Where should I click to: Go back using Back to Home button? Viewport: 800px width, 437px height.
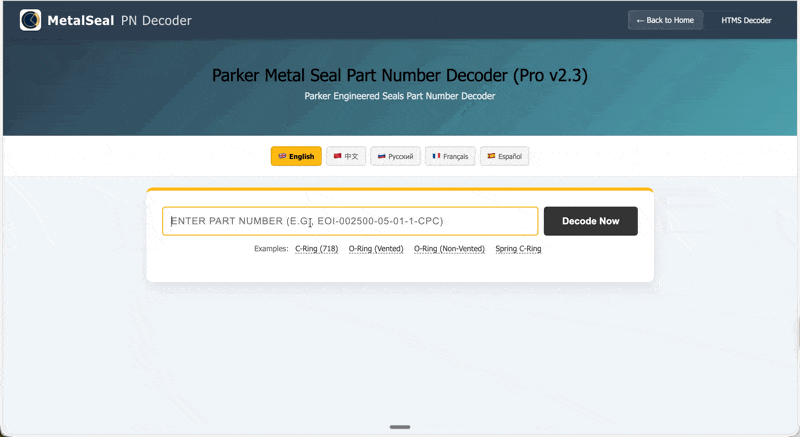(665, 20)
